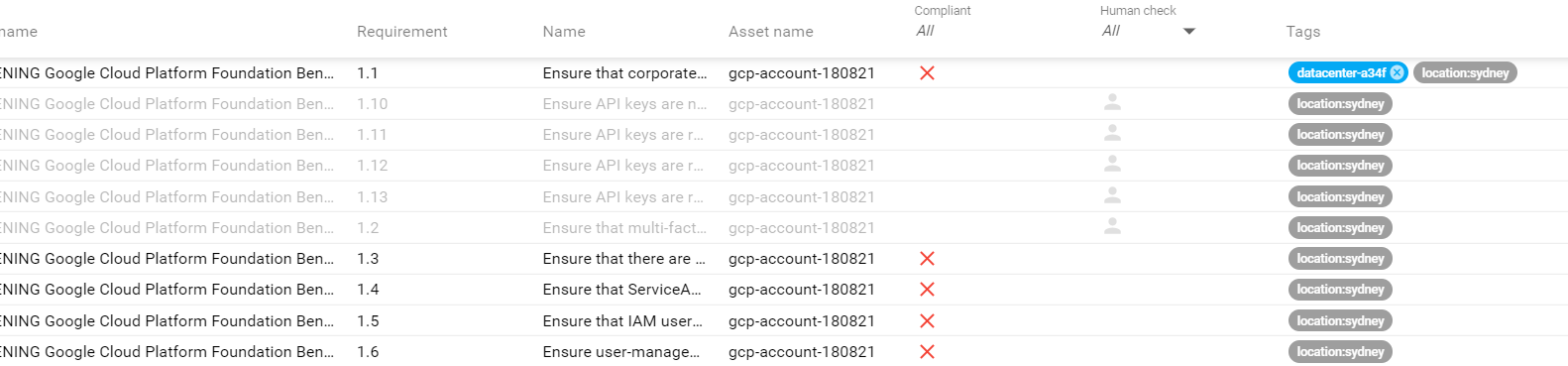Sort by the Name column header
Screen dimensions: 1568x366
564,32
